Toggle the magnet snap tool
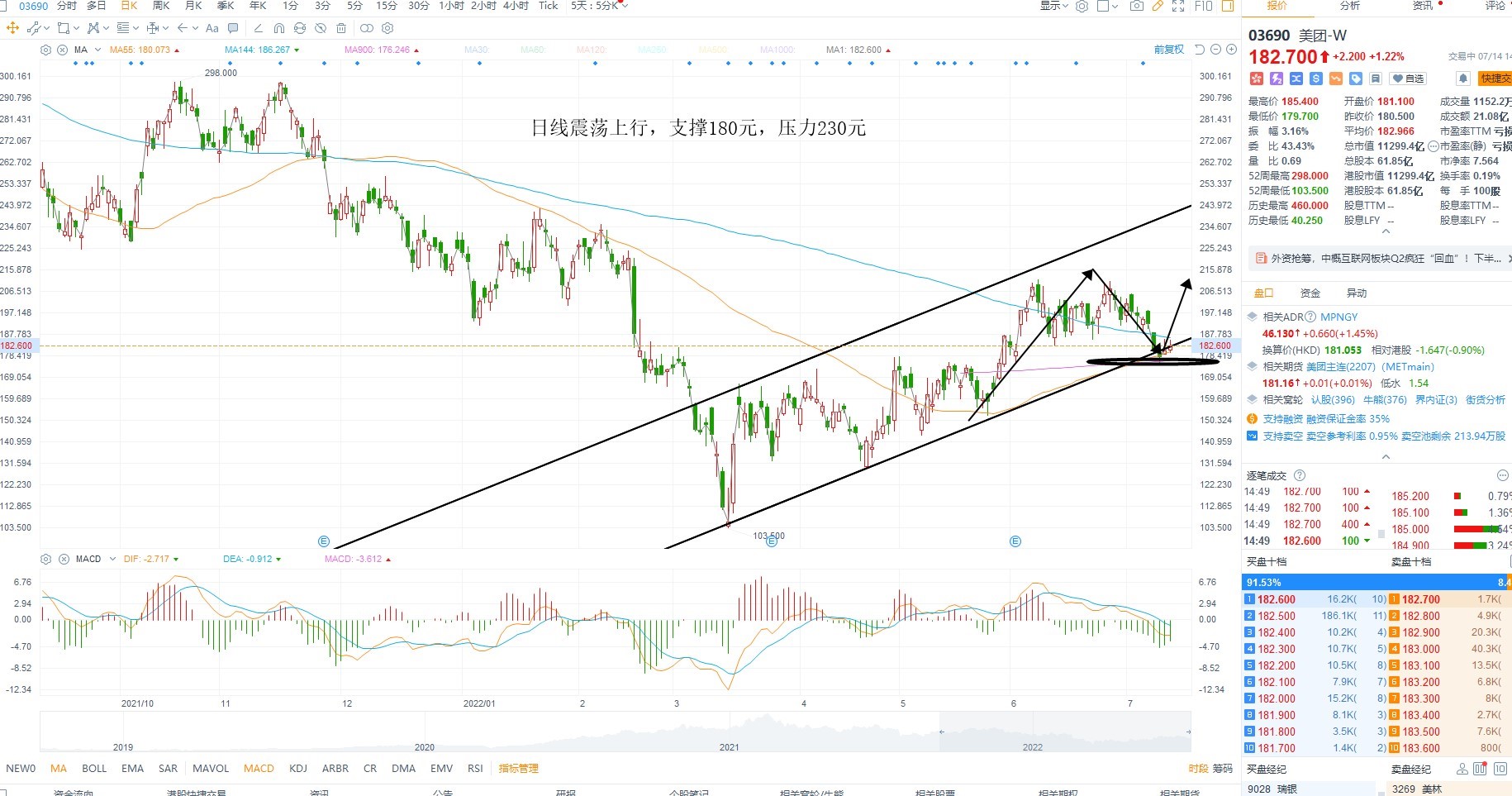 coord(279,28)
